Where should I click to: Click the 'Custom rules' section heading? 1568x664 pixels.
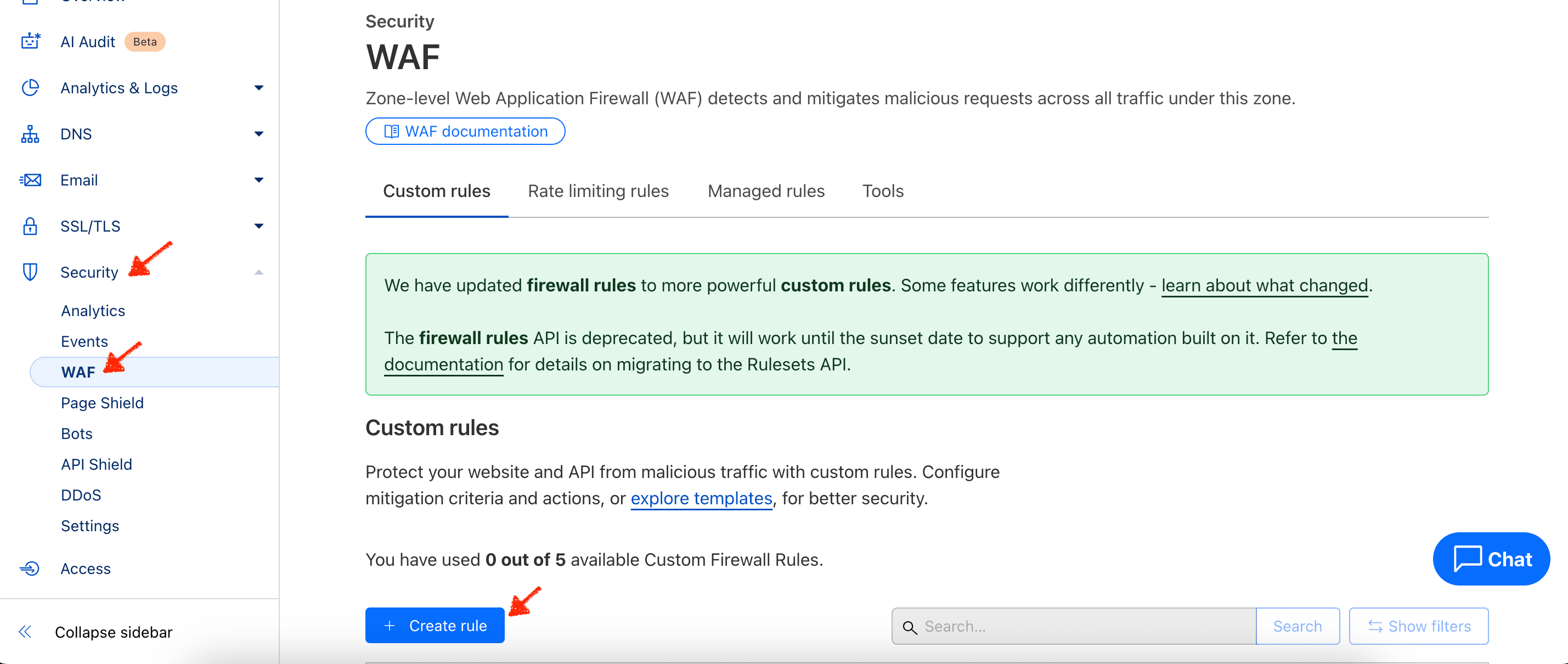432,428
